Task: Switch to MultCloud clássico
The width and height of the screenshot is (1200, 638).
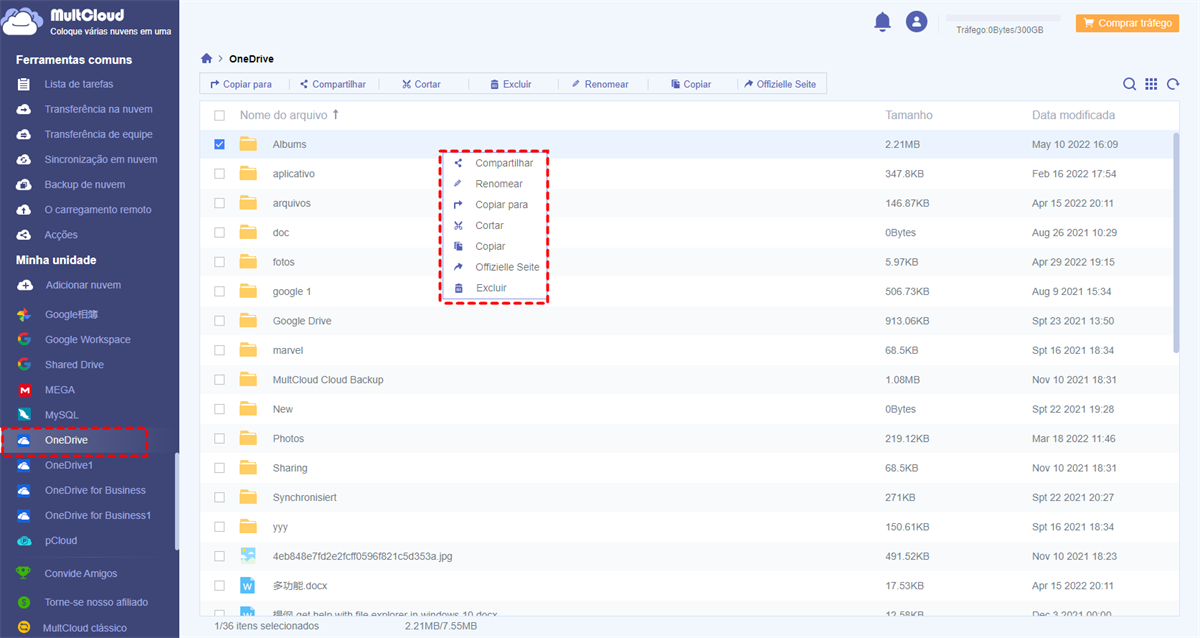Action: 85,628
